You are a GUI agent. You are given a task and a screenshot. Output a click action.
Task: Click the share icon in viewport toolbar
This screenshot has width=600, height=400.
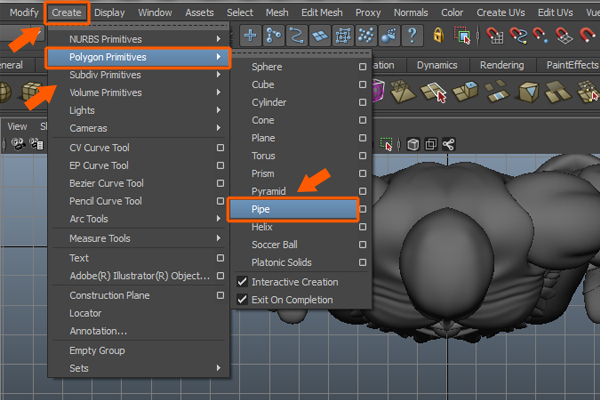pyautogui.click(x=448, y=144)
